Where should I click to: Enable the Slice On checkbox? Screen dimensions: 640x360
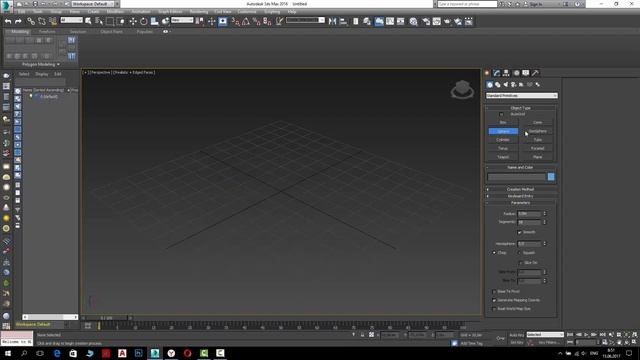[x=520, y=263]
